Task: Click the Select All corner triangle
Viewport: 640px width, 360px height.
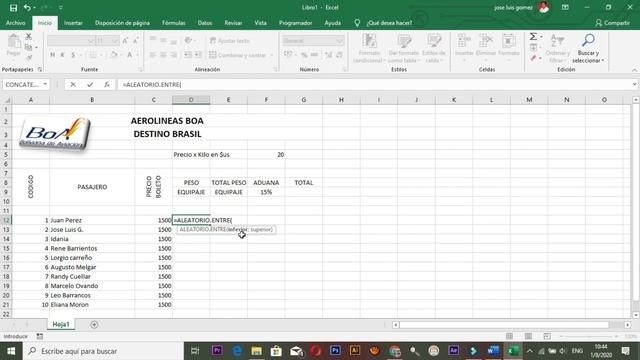Action: [x=7, y=100]
